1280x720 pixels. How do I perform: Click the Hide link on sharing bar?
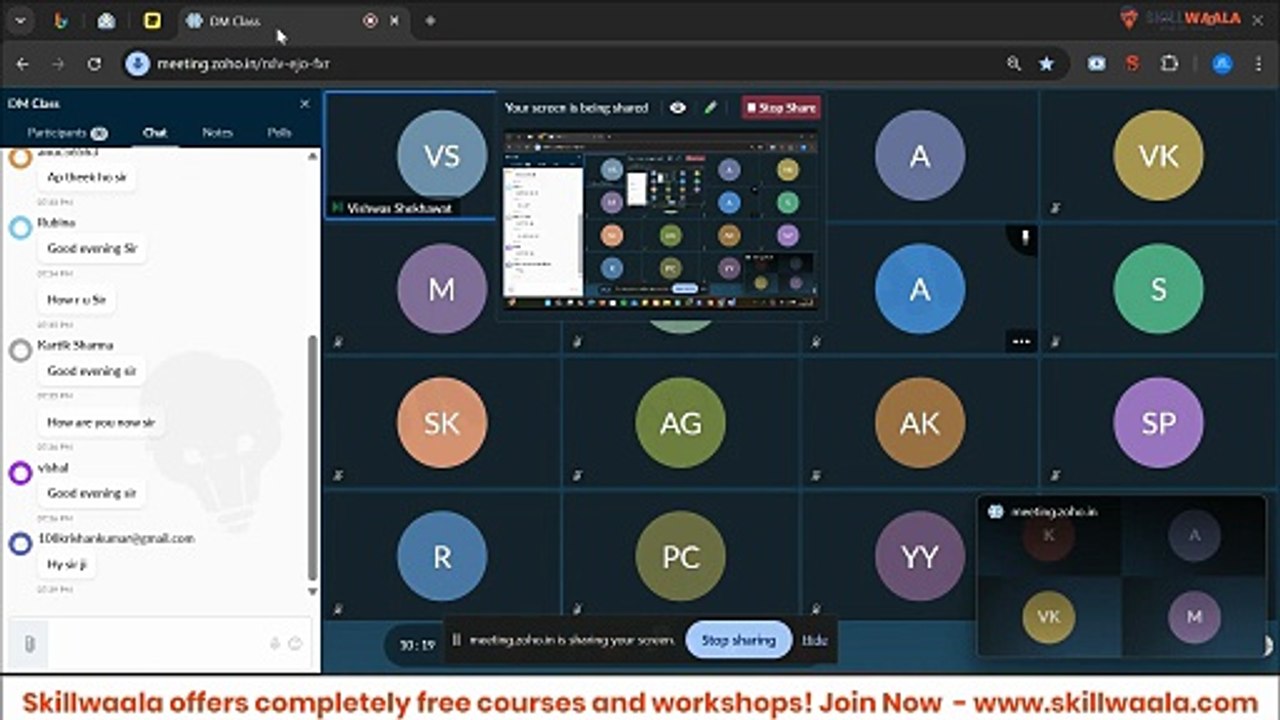click(x=815, y=640)
